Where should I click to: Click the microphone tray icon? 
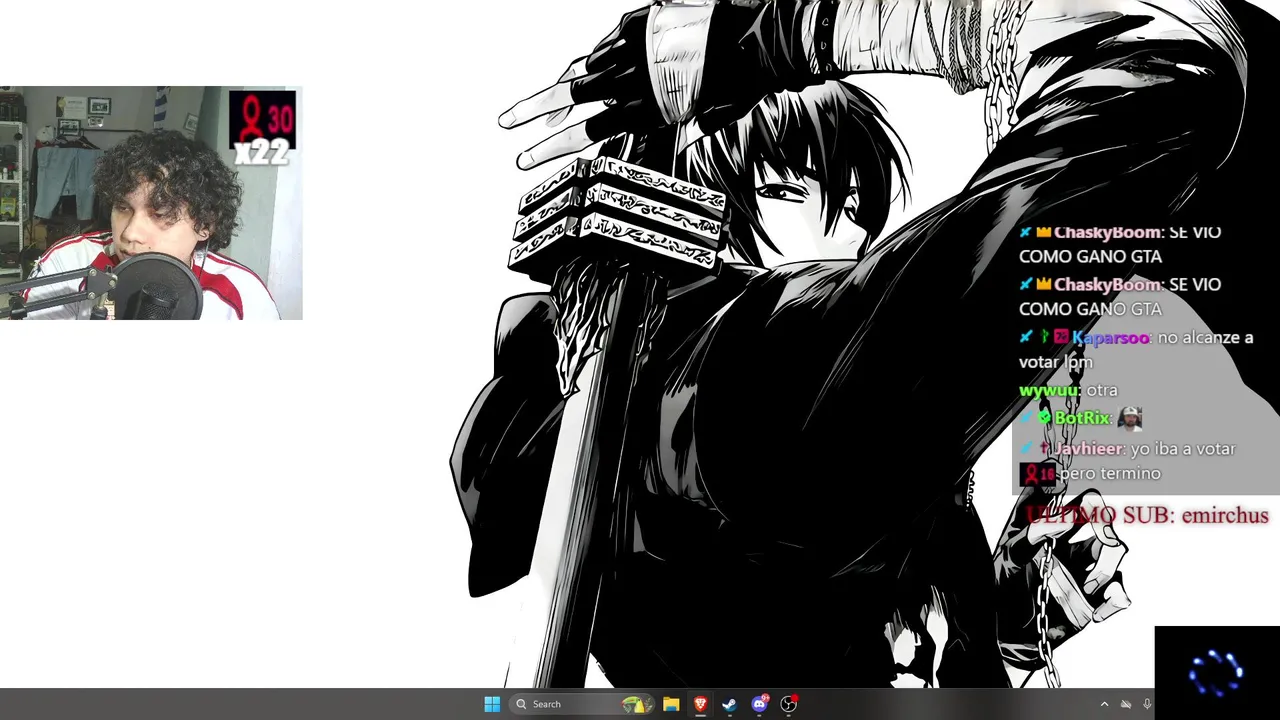tap(1147, 704)
